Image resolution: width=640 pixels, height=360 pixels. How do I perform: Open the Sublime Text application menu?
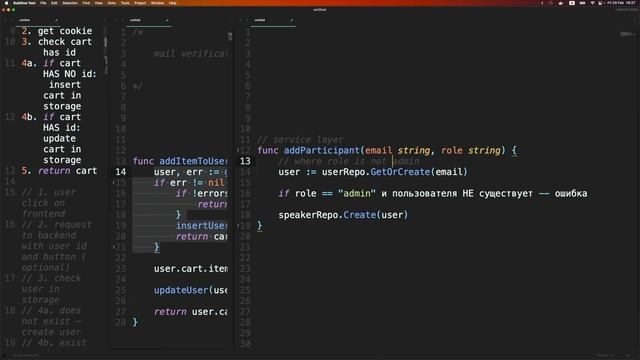pos(24,3)
